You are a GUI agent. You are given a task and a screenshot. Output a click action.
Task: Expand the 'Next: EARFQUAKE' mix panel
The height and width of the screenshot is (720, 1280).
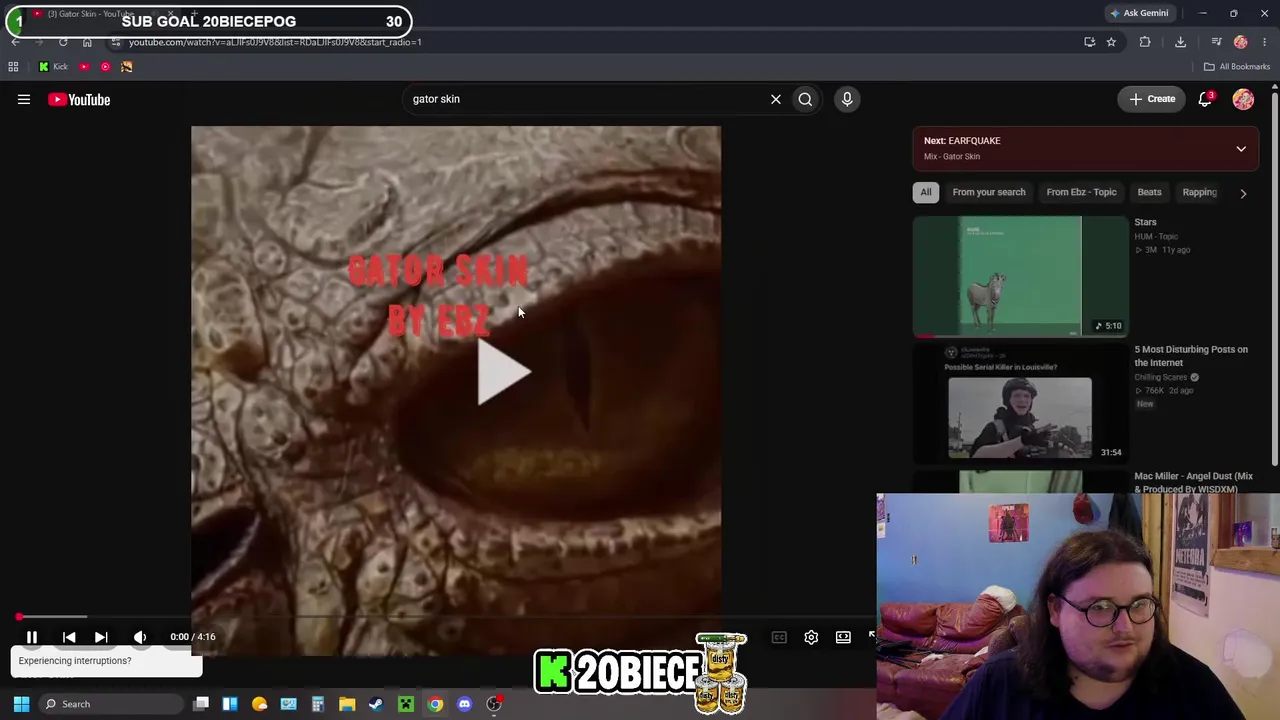click(x=1085, y=148)
